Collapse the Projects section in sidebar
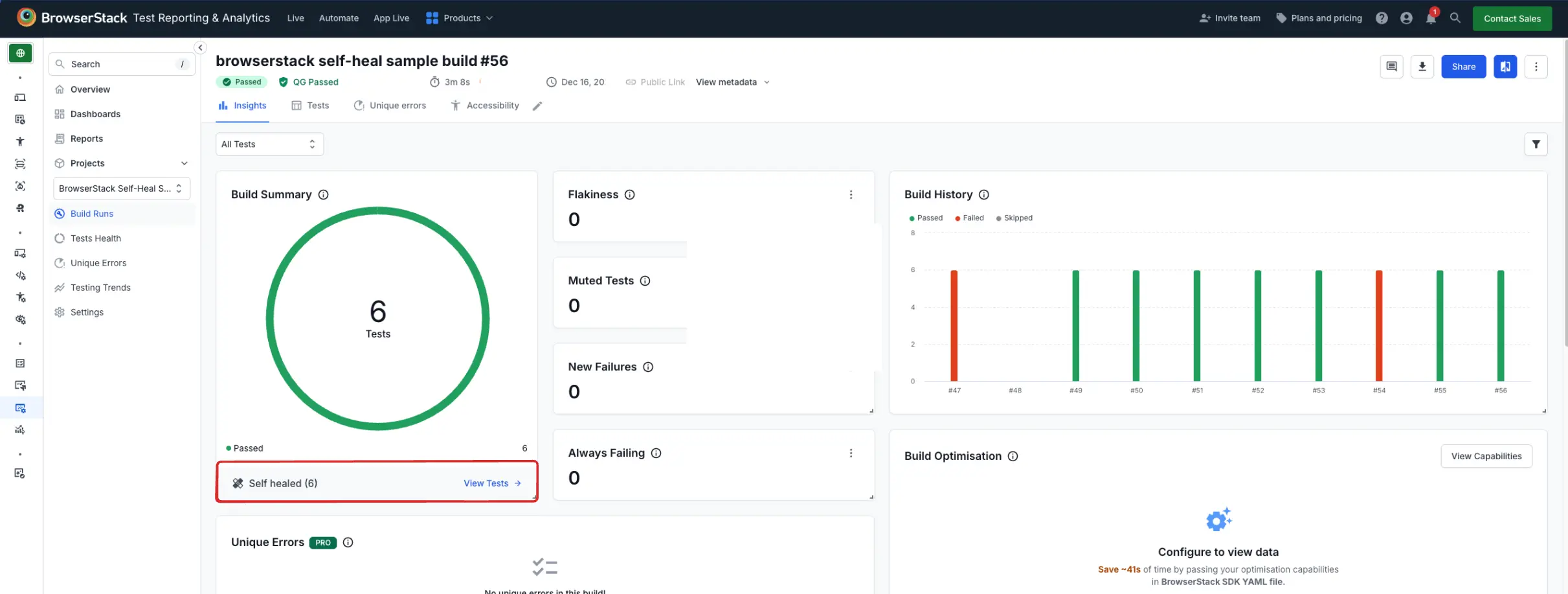The height and width of the screenshot is (594, 1568). click(185, 163)
